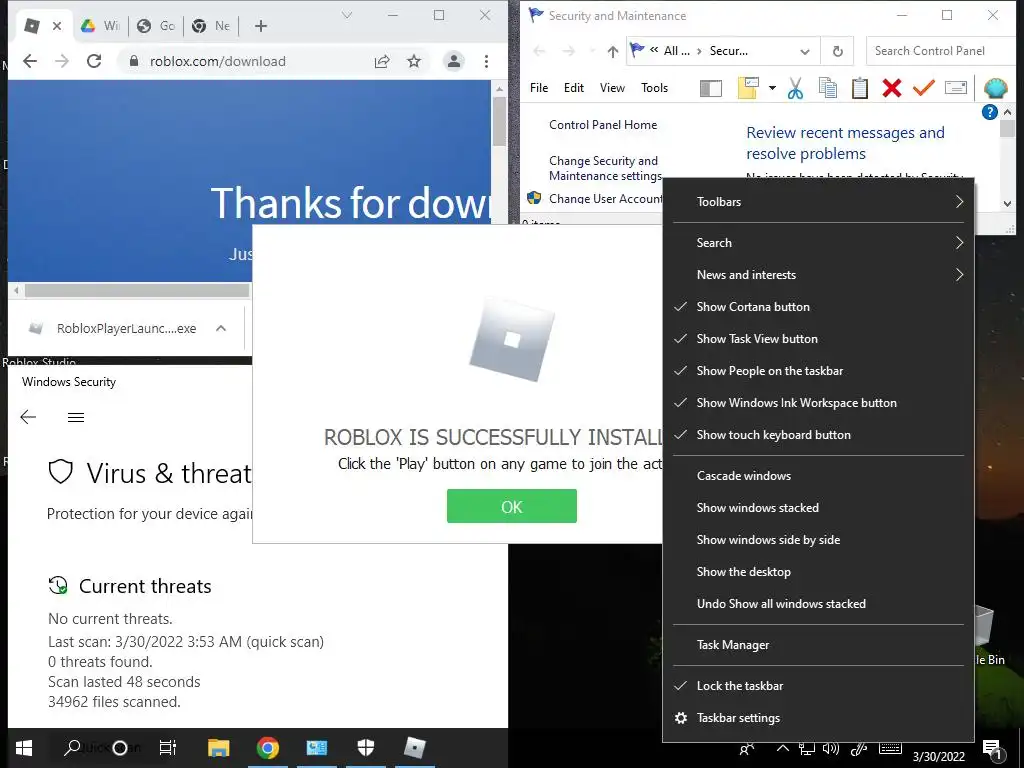Click the green OK button
The width and height of the screenshot is (1024, 768).
tap(511, 506)
